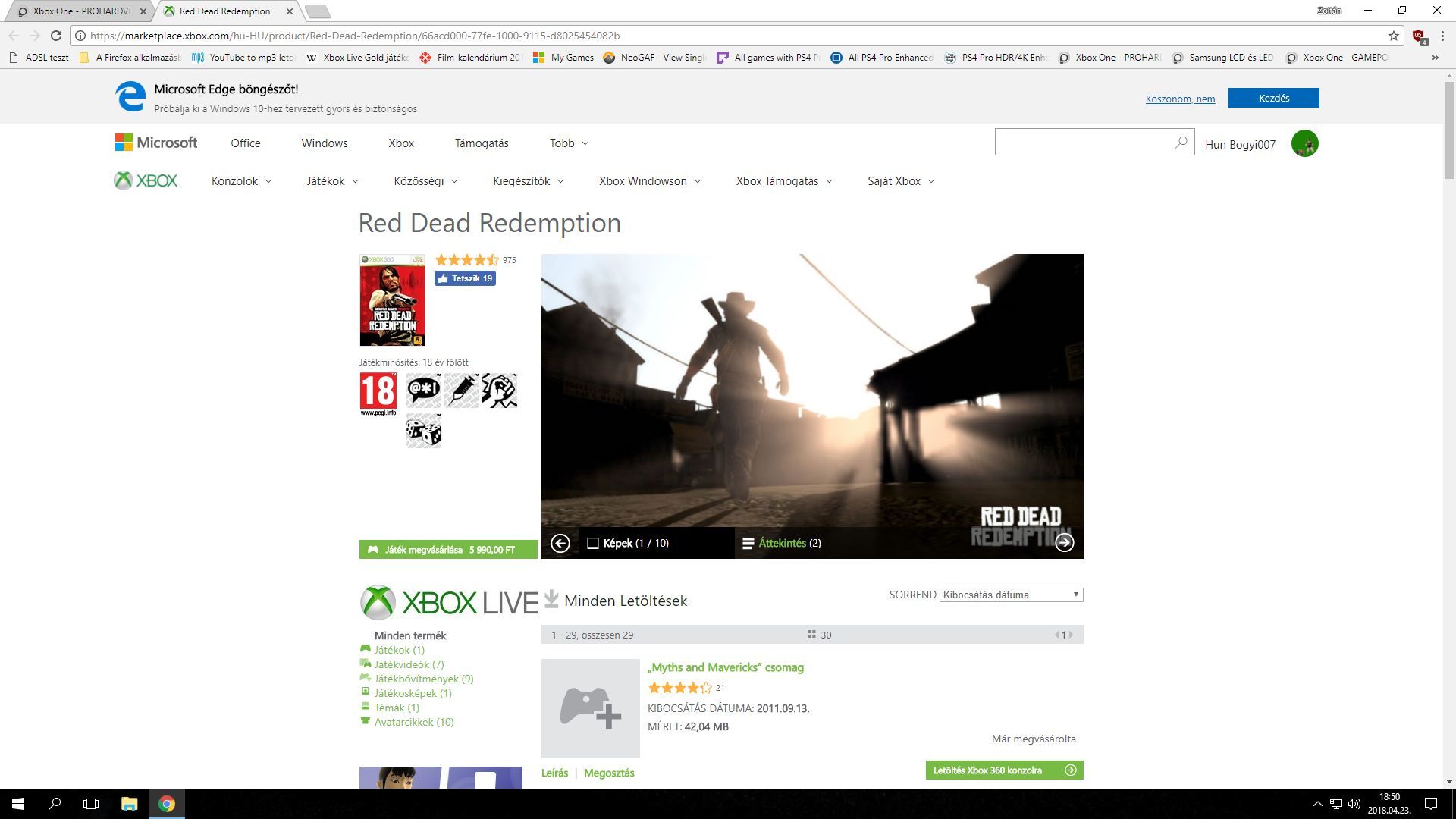Expand the Játékok navigation menu

(332, 181)
